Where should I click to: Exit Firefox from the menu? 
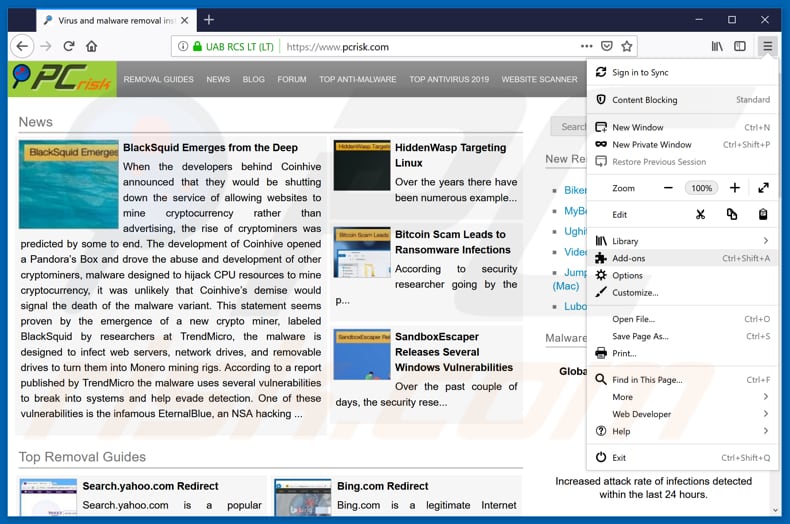coord(683,457)
